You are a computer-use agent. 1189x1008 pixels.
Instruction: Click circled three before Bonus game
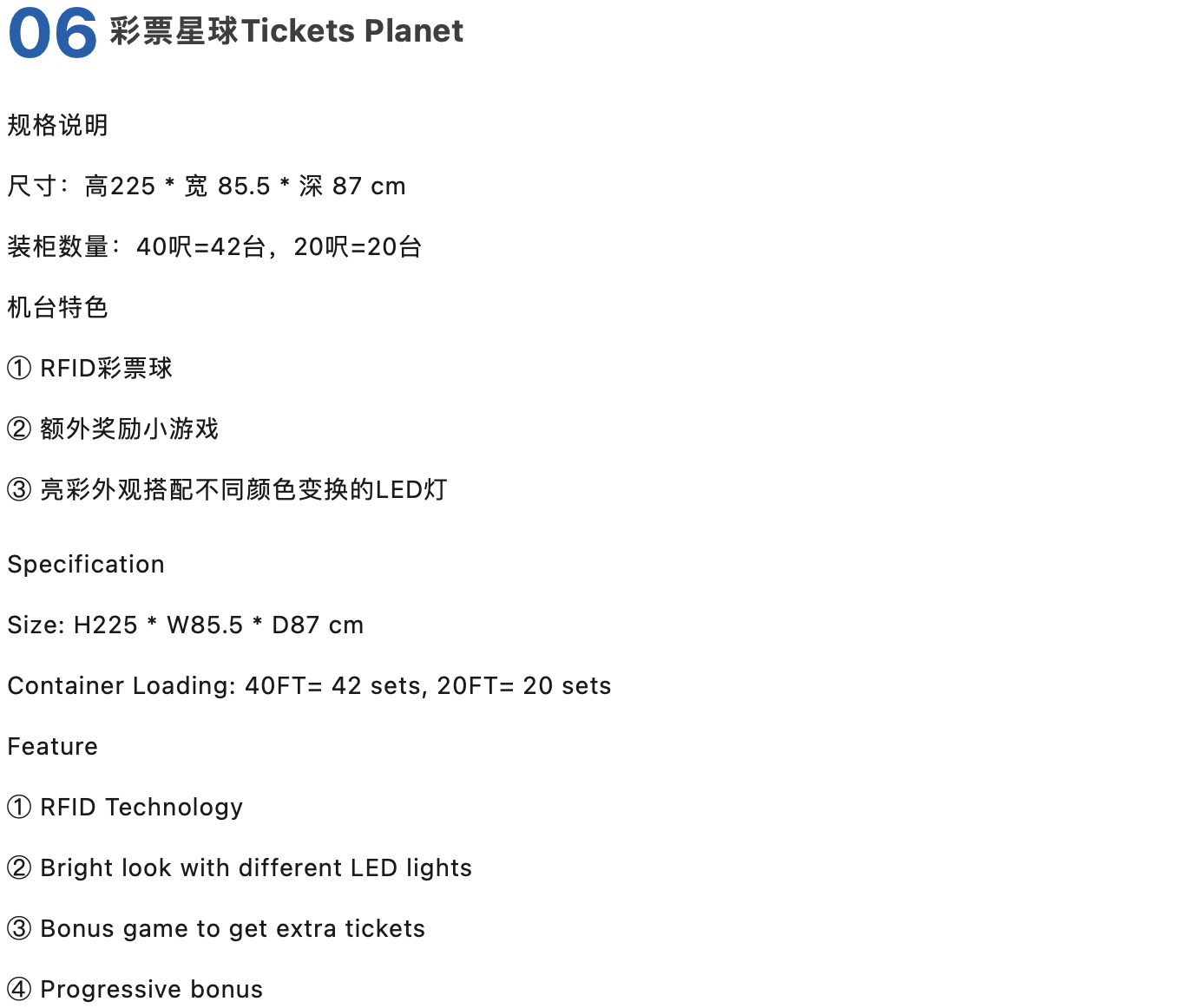coord(19,929)
